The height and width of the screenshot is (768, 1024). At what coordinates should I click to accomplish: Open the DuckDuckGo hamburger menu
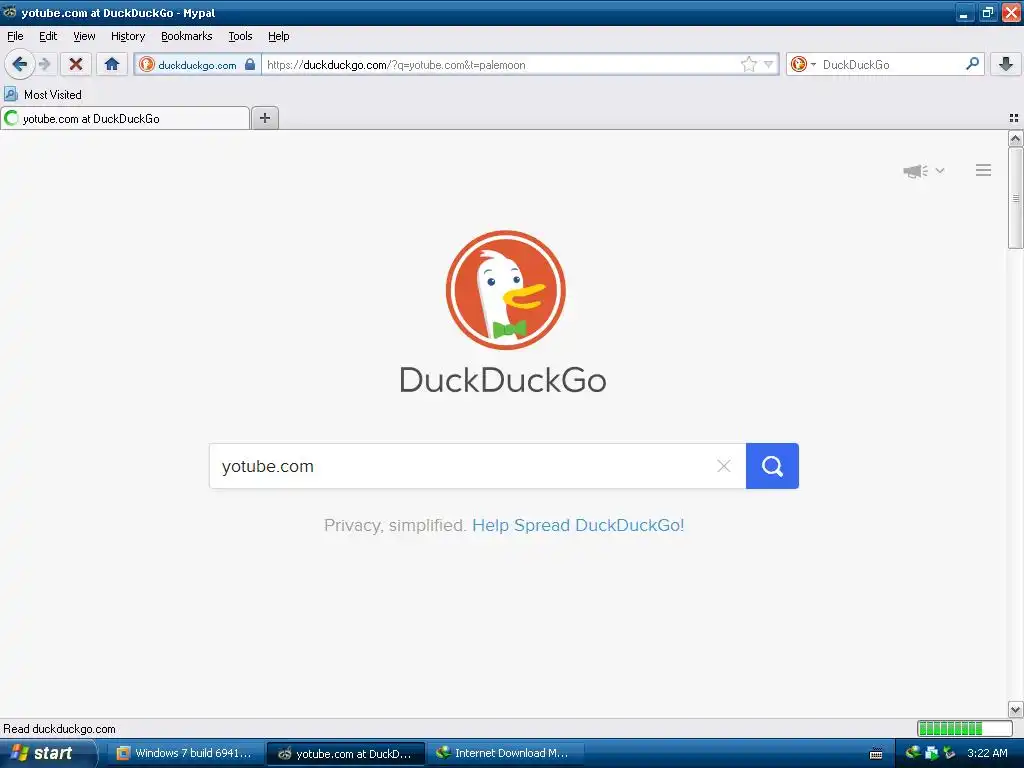coord(983,170)
